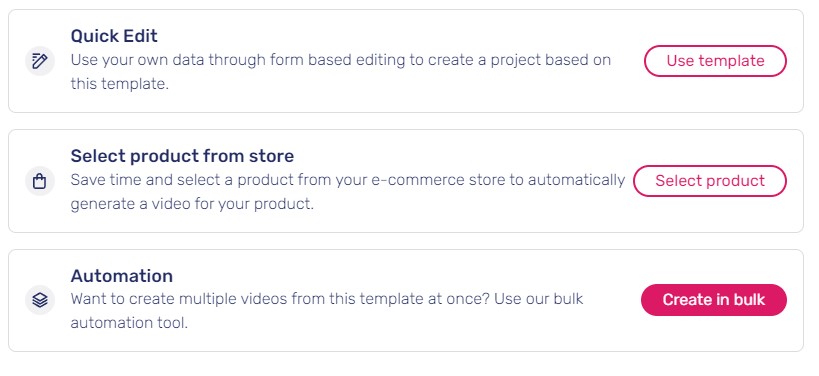Image resolution: width=819 pixels, height=376 pixels.
Task: Click the shopping bag store icon
Action: (40, 181)
